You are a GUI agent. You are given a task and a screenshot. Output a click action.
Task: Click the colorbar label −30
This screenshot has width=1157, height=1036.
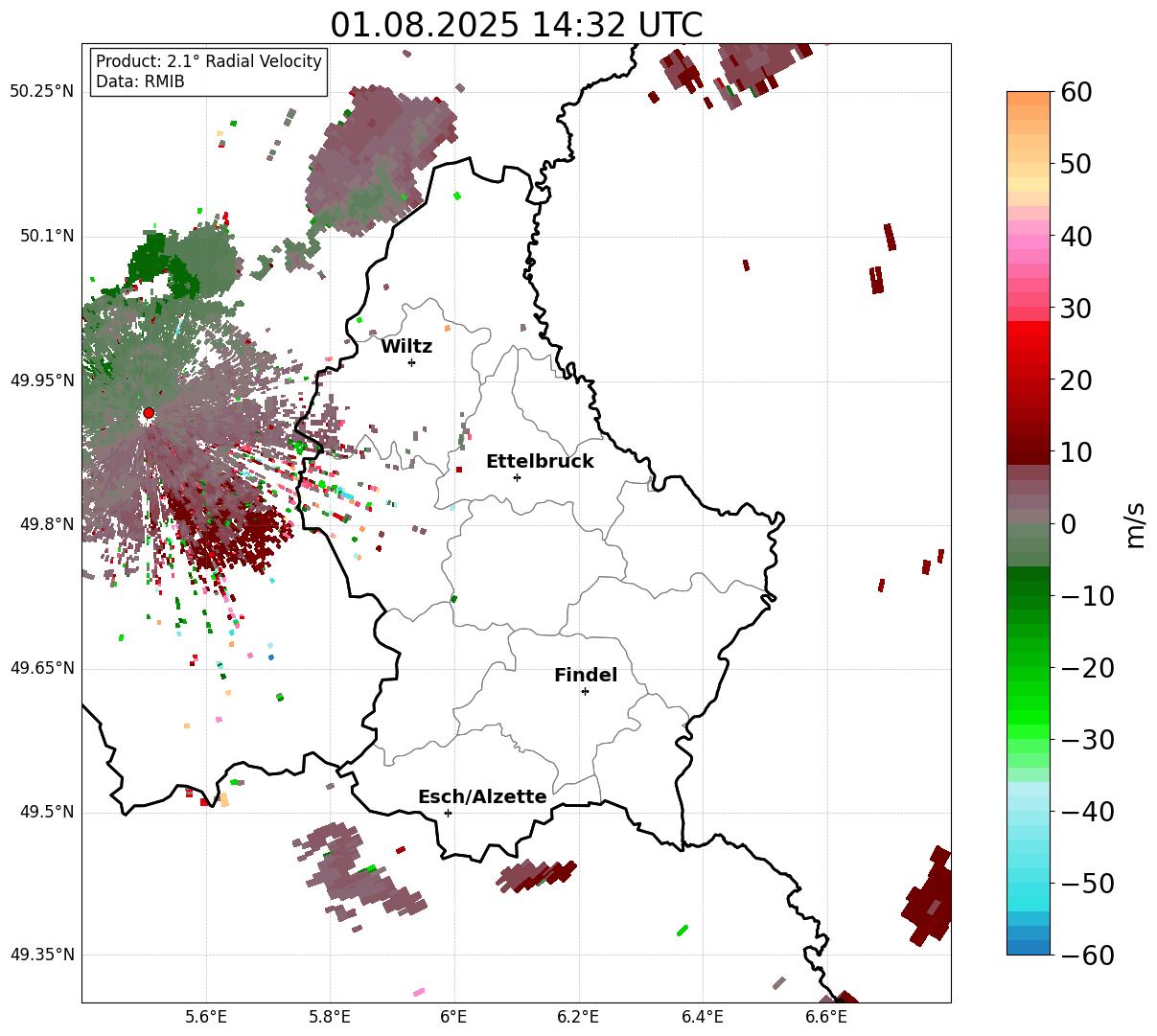(x=1086, y=739)
